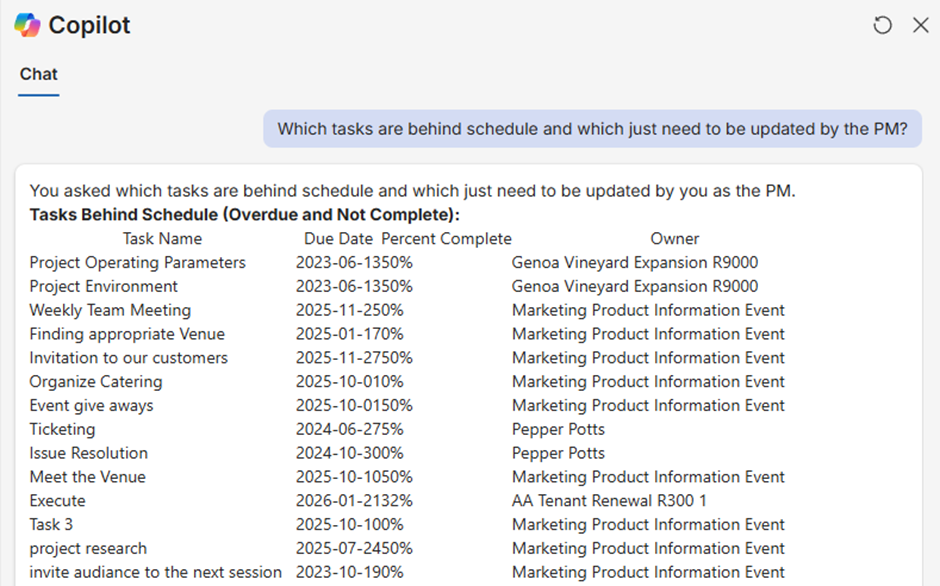This screenshot has width=940, height=586.
Task: Select the Meet the Venue task
Action: click(x=88, y=477)
